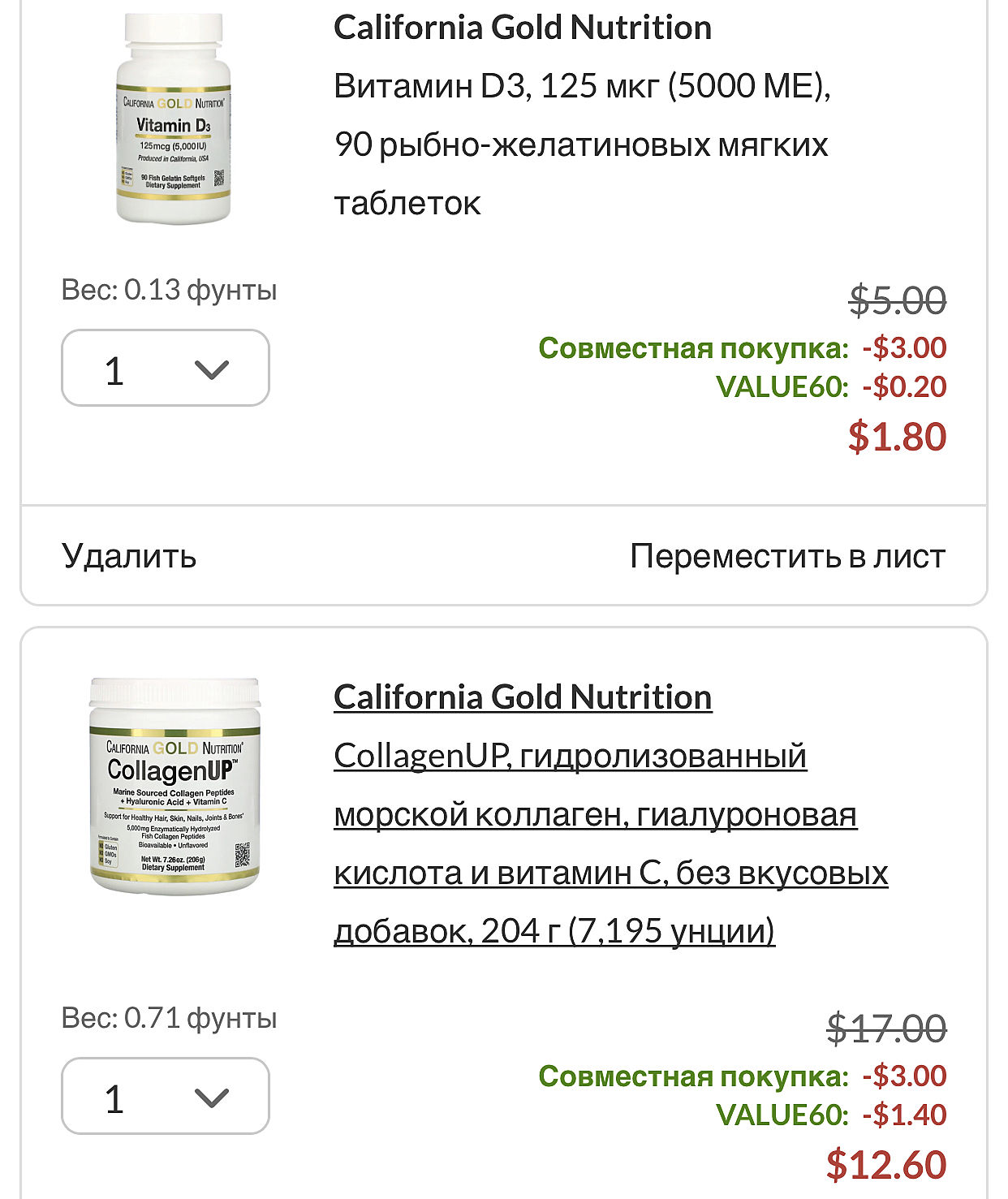Screen dimensions: 1008x1199
Task: Tap the Vitamin D3 bottle image
Action: [173, 119]
